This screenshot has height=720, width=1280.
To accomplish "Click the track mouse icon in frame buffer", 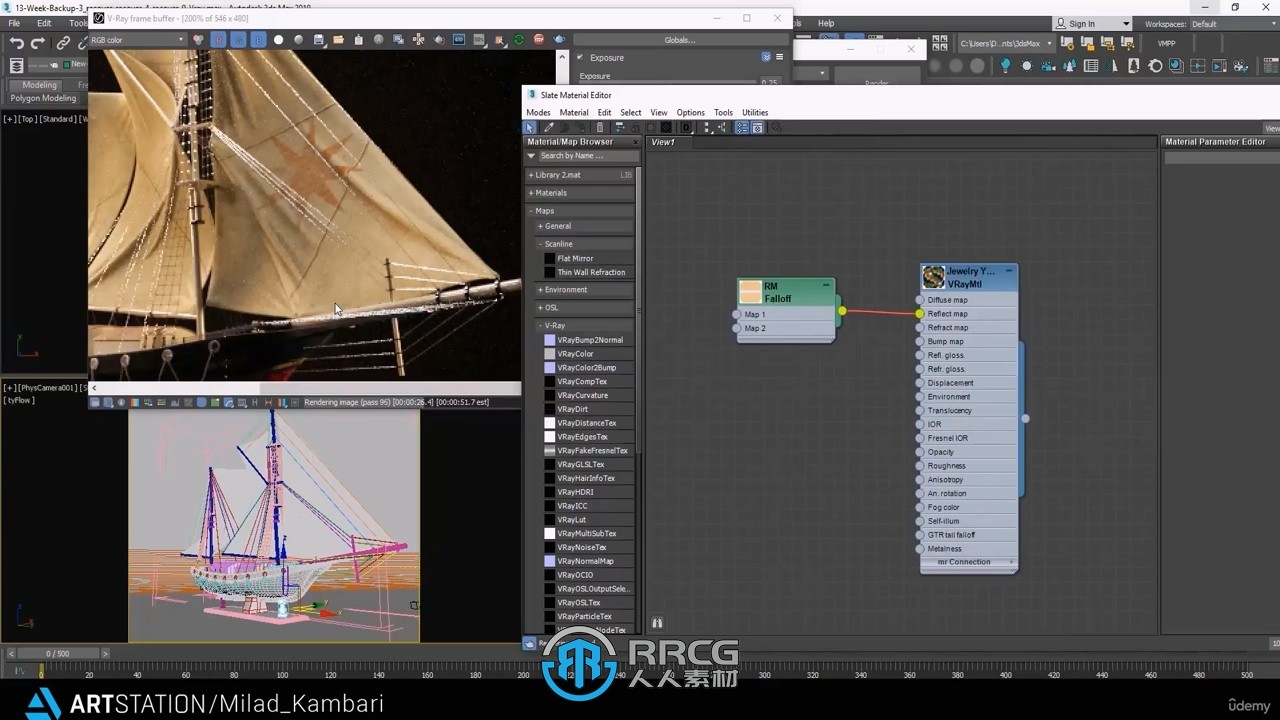I will click(x=419, y=40).
